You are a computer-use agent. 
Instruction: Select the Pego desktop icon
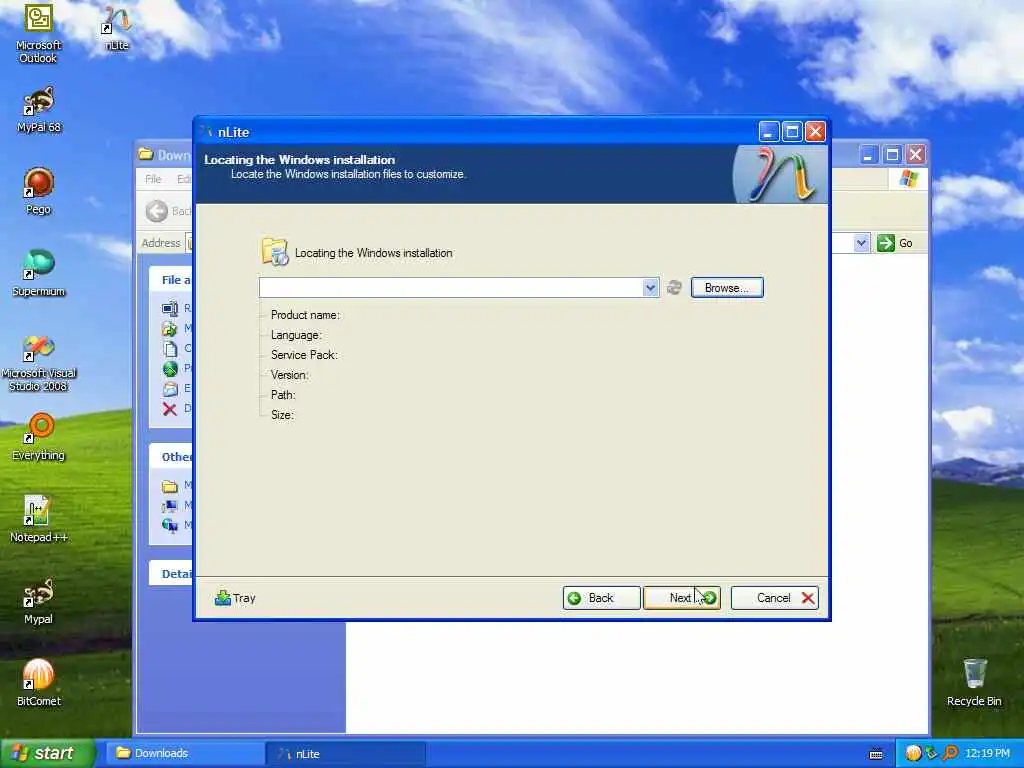(x=39, y=191)
